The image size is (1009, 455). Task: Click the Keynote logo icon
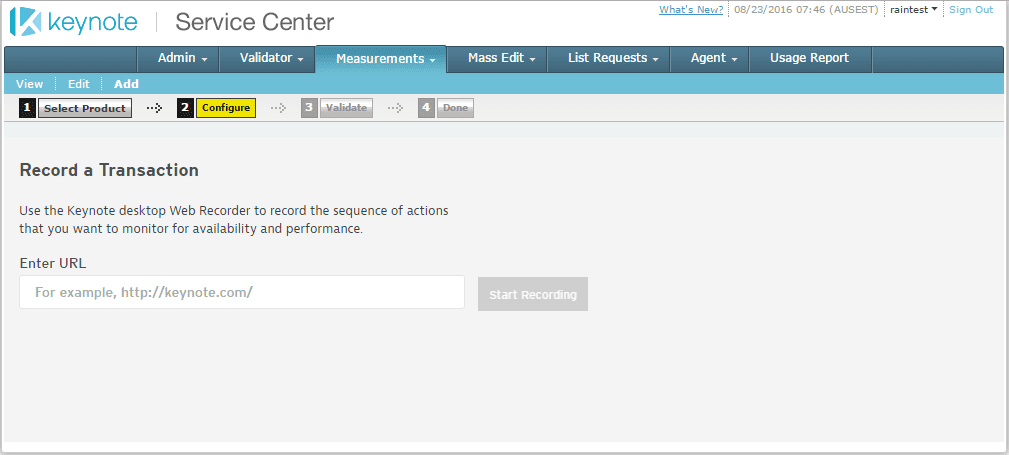(x=26, y=22)
